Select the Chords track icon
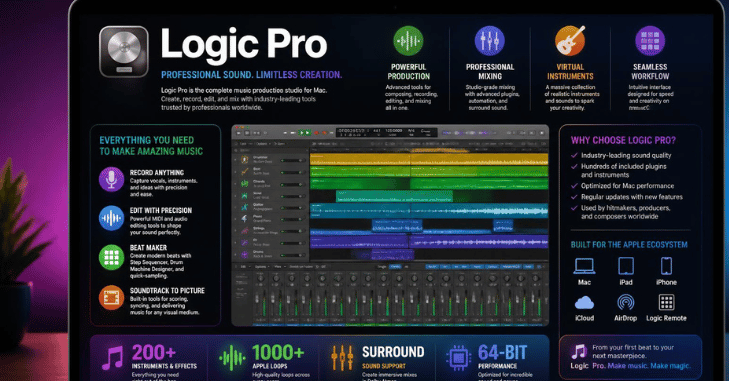The image size is (729, 381). (x=245, y=184)
